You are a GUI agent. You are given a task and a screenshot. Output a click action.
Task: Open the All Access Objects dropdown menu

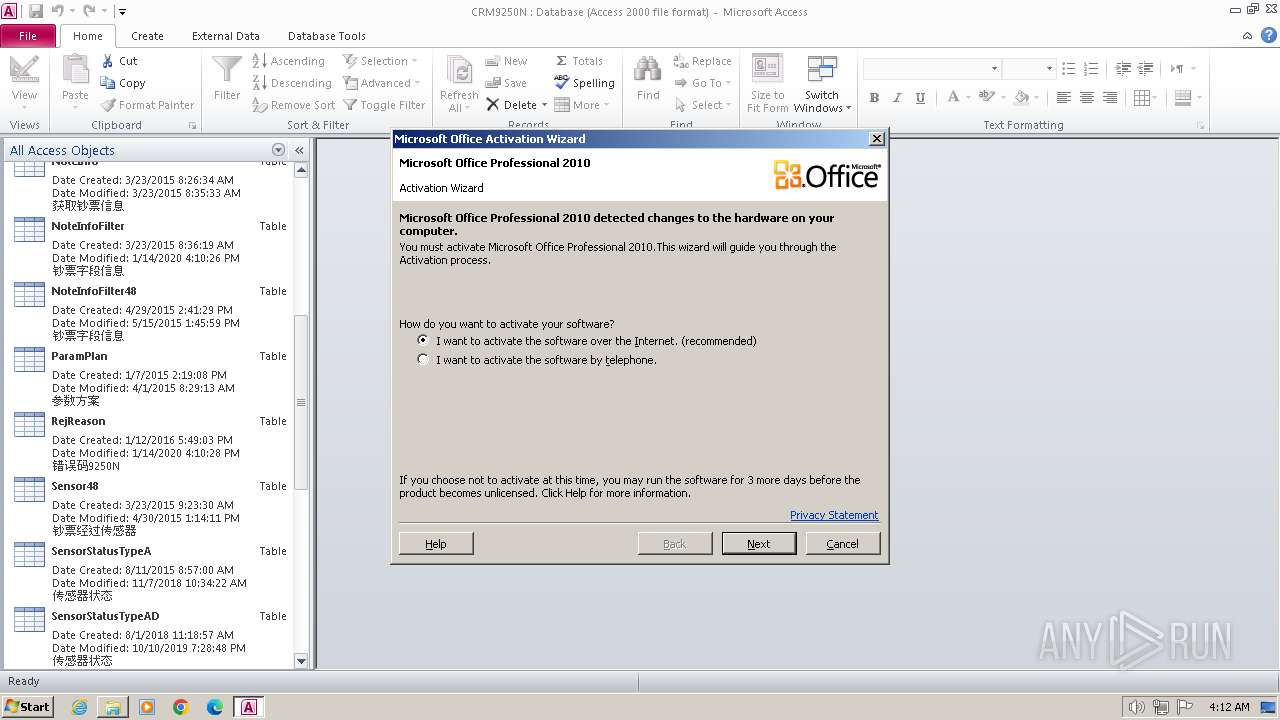pyautogui.click(x=278, y=150)
